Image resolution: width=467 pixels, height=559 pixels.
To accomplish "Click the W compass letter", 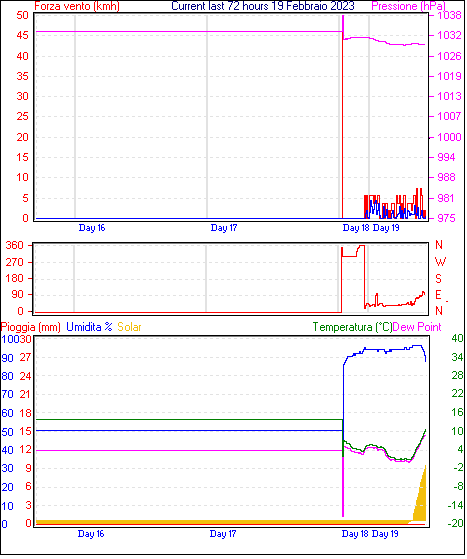I will click(440, 262).
